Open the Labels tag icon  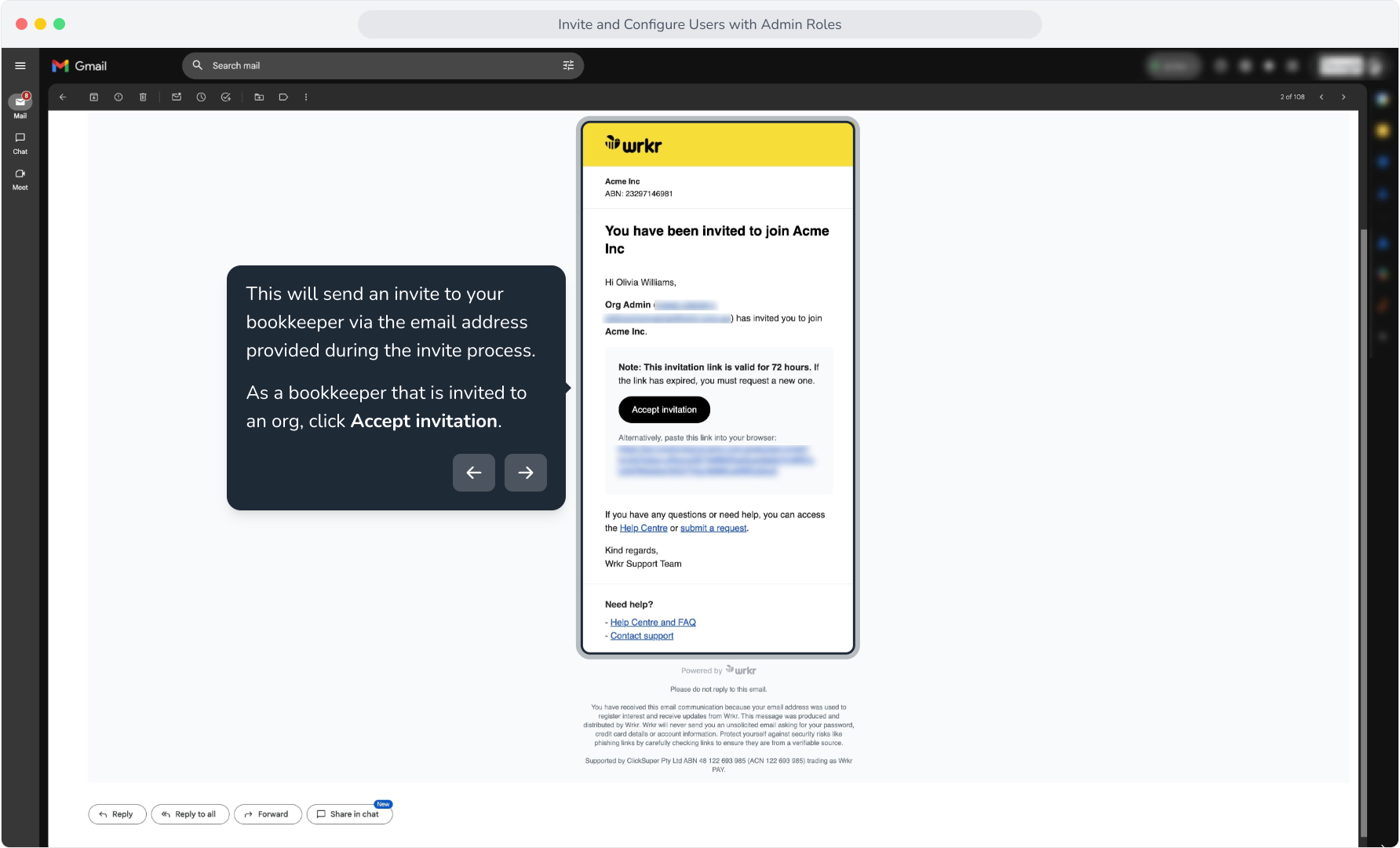click(283, 97)
